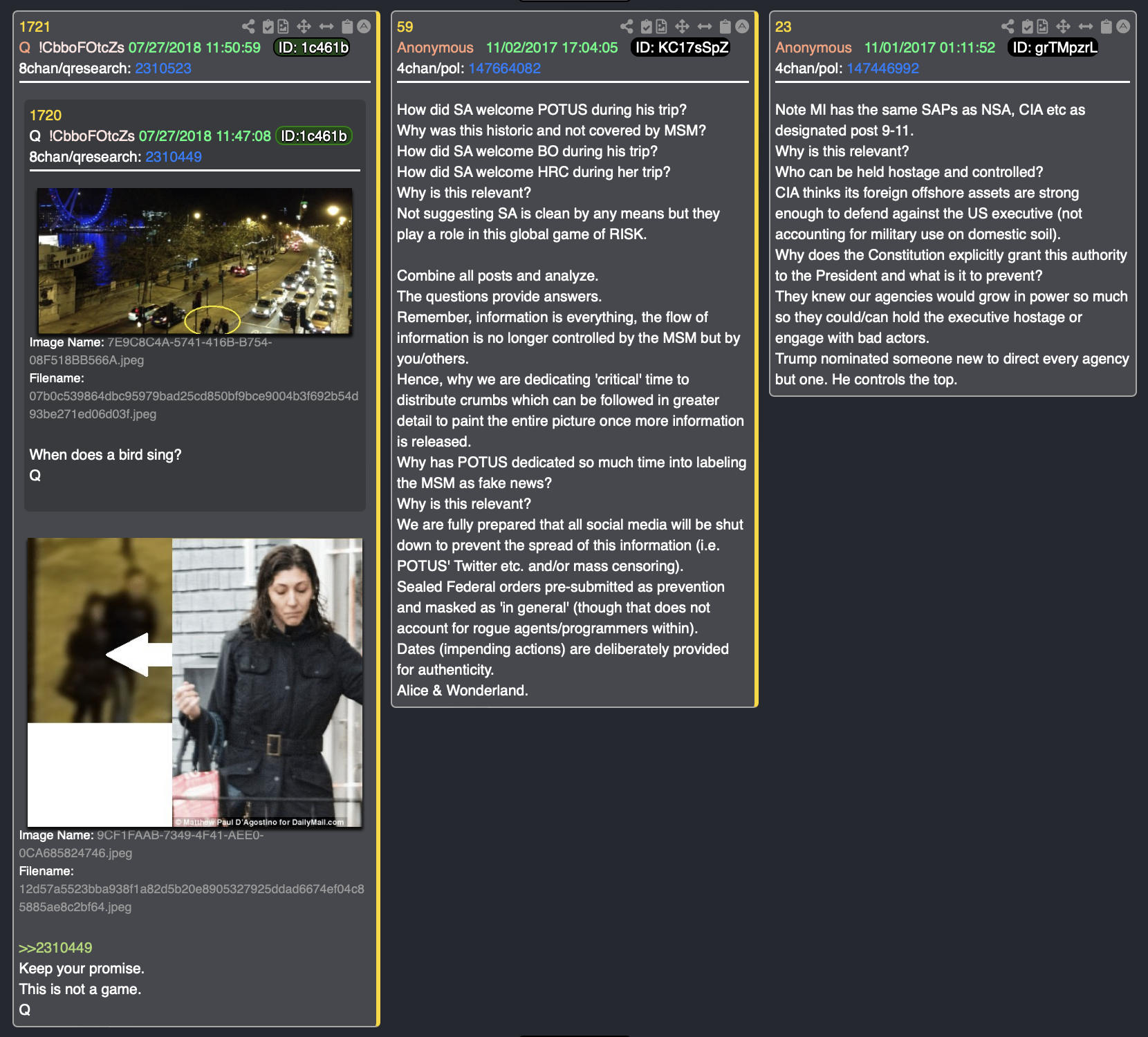Click the share icon on post 1721

tap(248, 27)
